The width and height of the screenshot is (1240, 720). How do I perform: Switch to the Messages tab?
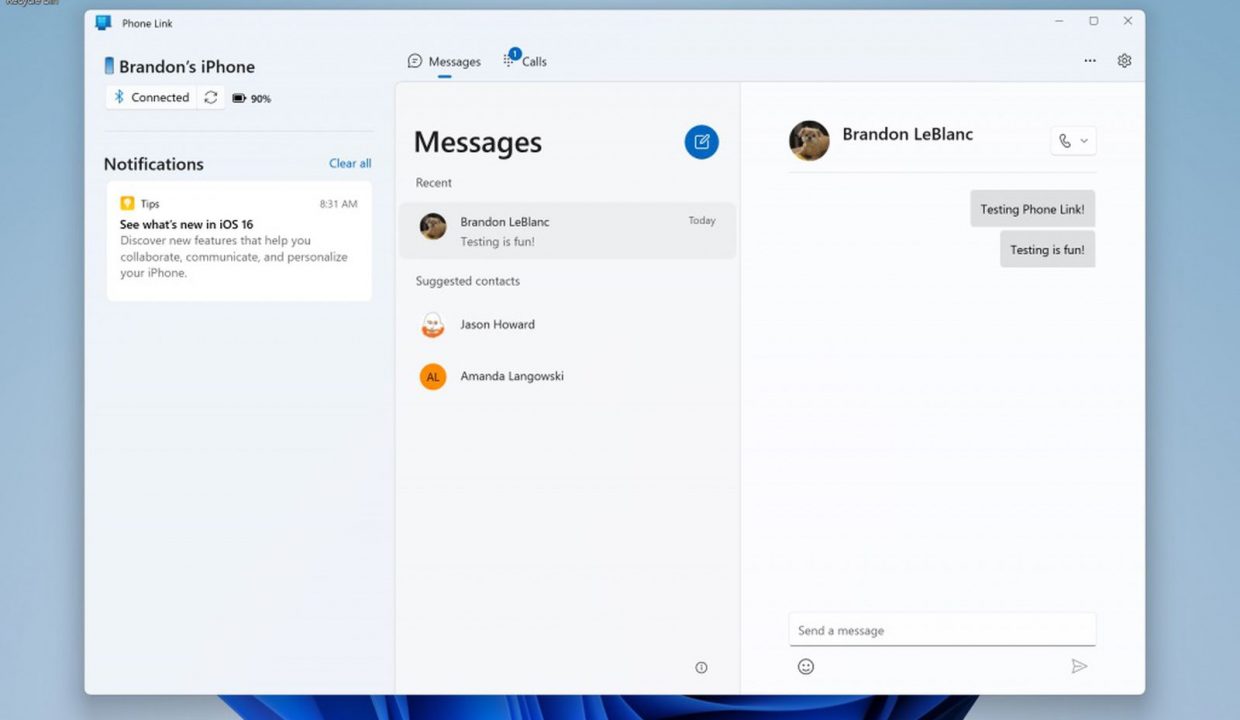point(444,61)
